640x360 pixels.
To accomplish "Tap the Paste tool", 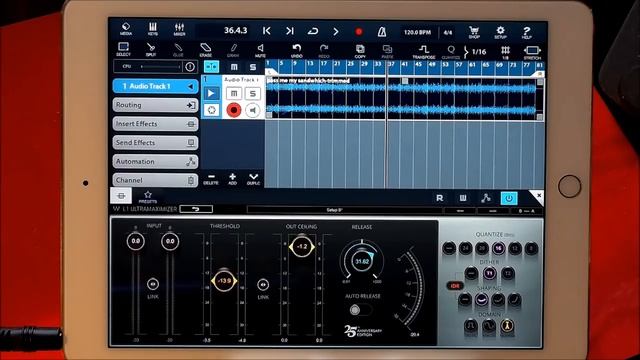I will pos(387,51).
